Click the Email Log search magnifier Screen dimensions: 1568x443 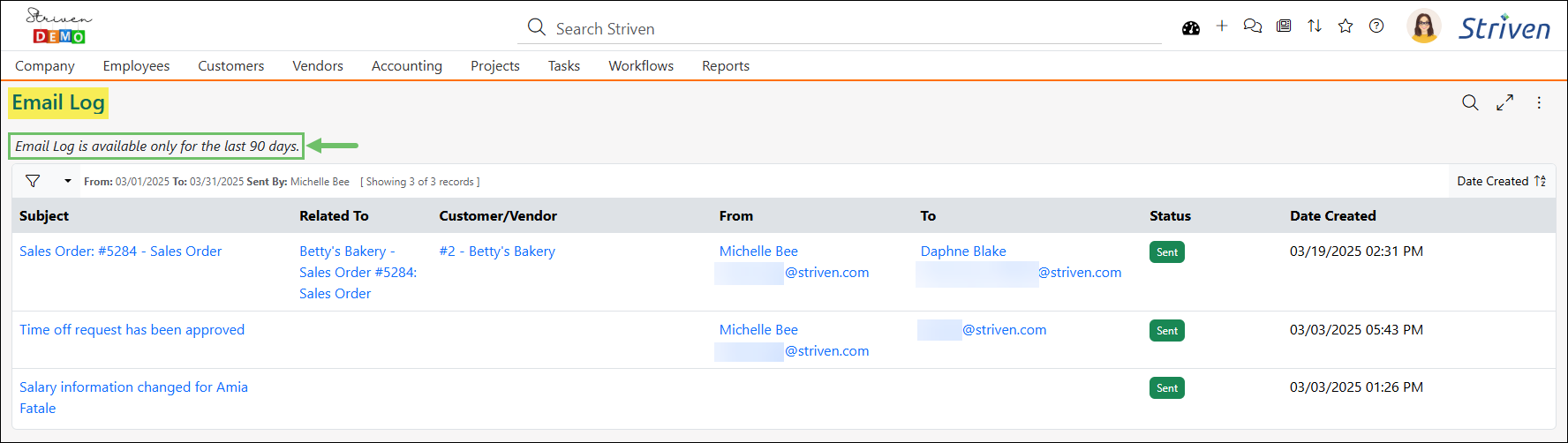click(1470, 102)
